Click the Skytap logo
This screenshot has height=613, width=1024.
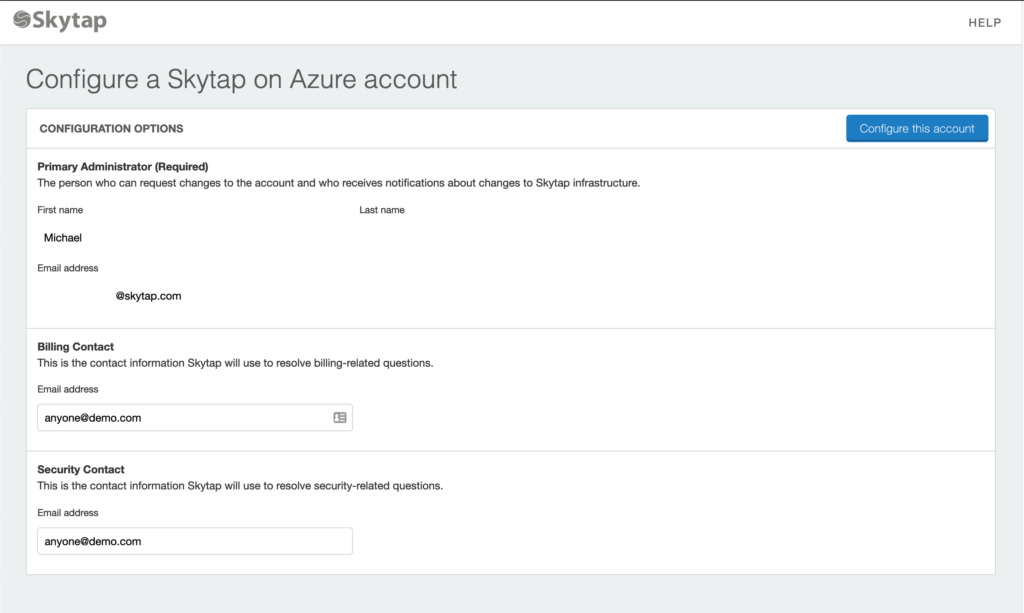[59, 21]
